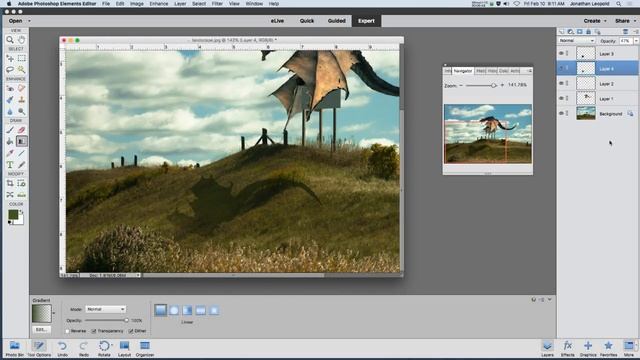Select the Zoom tool in toolbox
Image resolution: width=640 pixels, height=360 pixels.
[10, 40]
